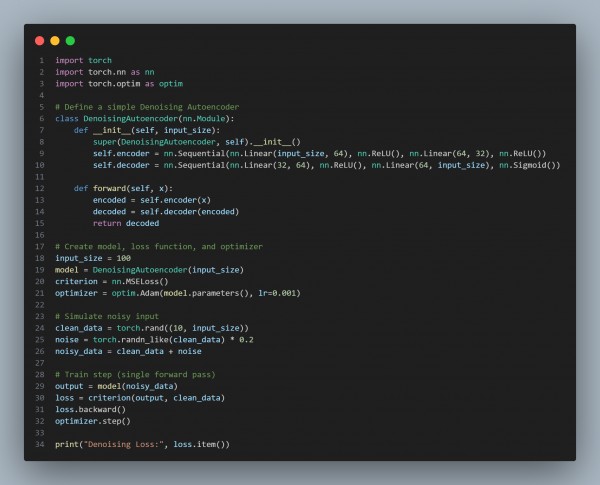The height and width of the screenshot is (485, 600).
Task: Click the yellow minimize window dot
Action: 55,41
